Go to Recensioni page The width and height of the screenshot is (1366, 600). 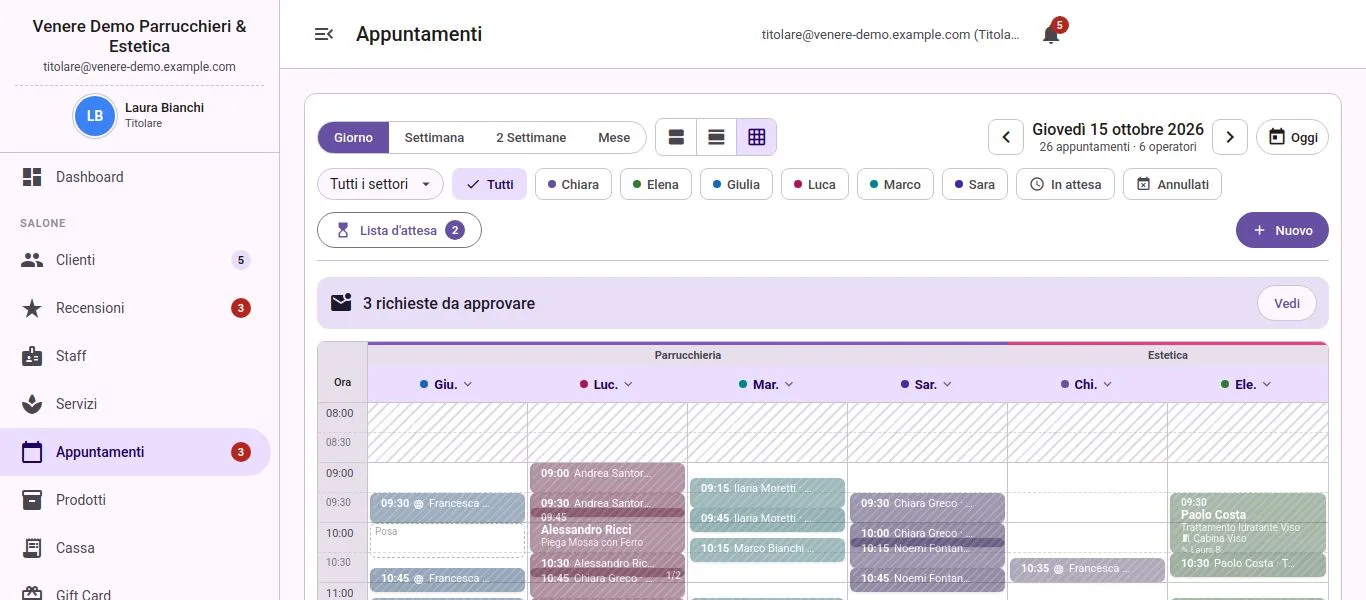point(135,308)
